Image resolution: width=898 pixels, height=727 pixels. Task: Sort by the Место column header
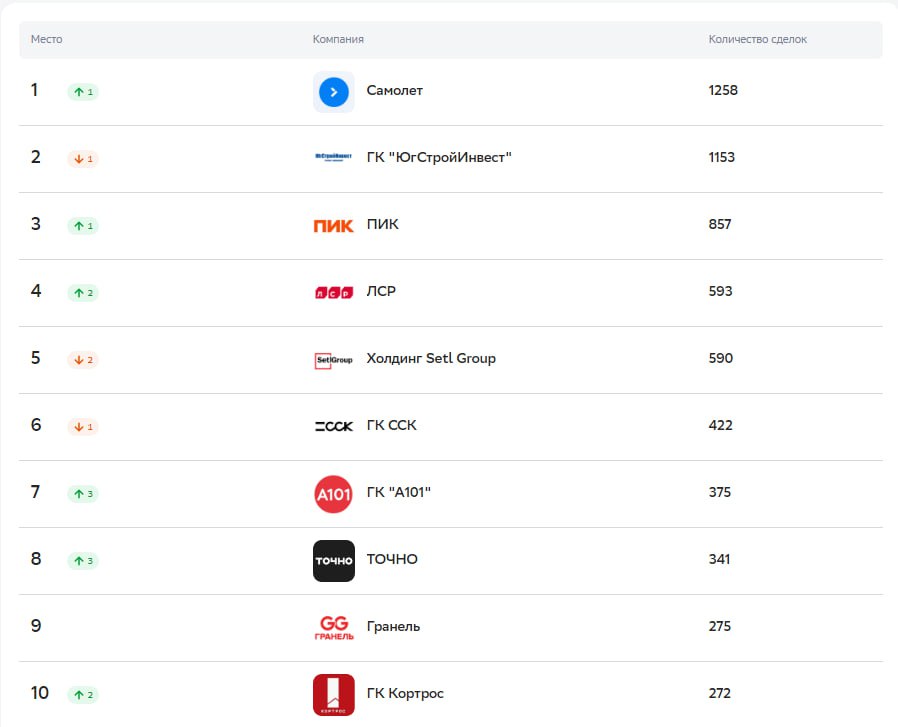coord(46,39)
